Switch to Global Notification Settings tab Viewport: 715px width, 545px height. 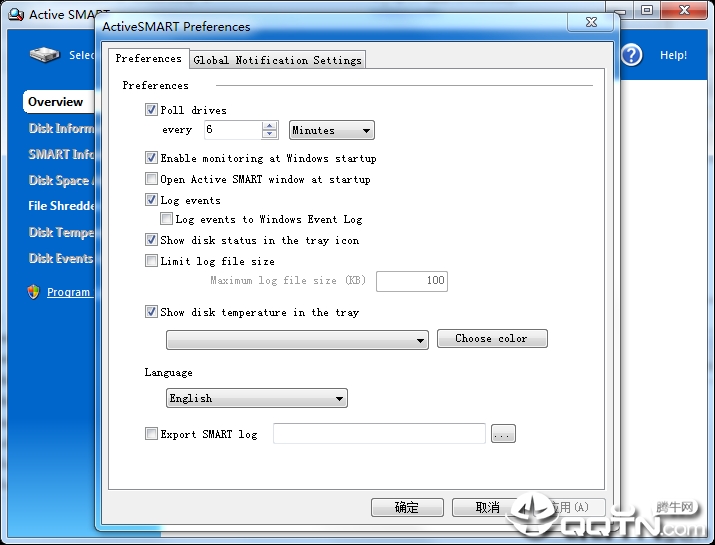pos(277,60)
